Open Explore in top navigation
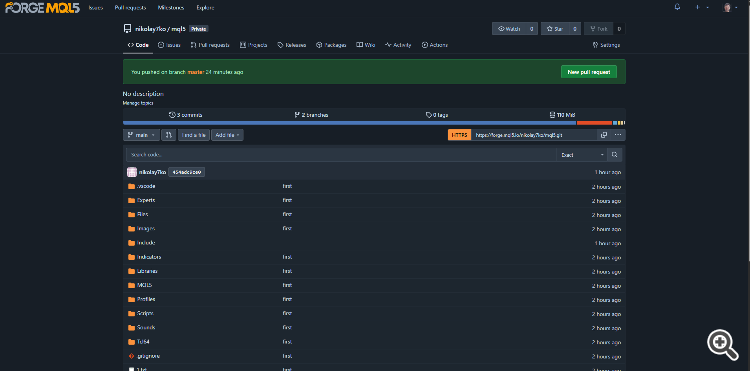Screen dimensions: 750x371 pos(205,8)
